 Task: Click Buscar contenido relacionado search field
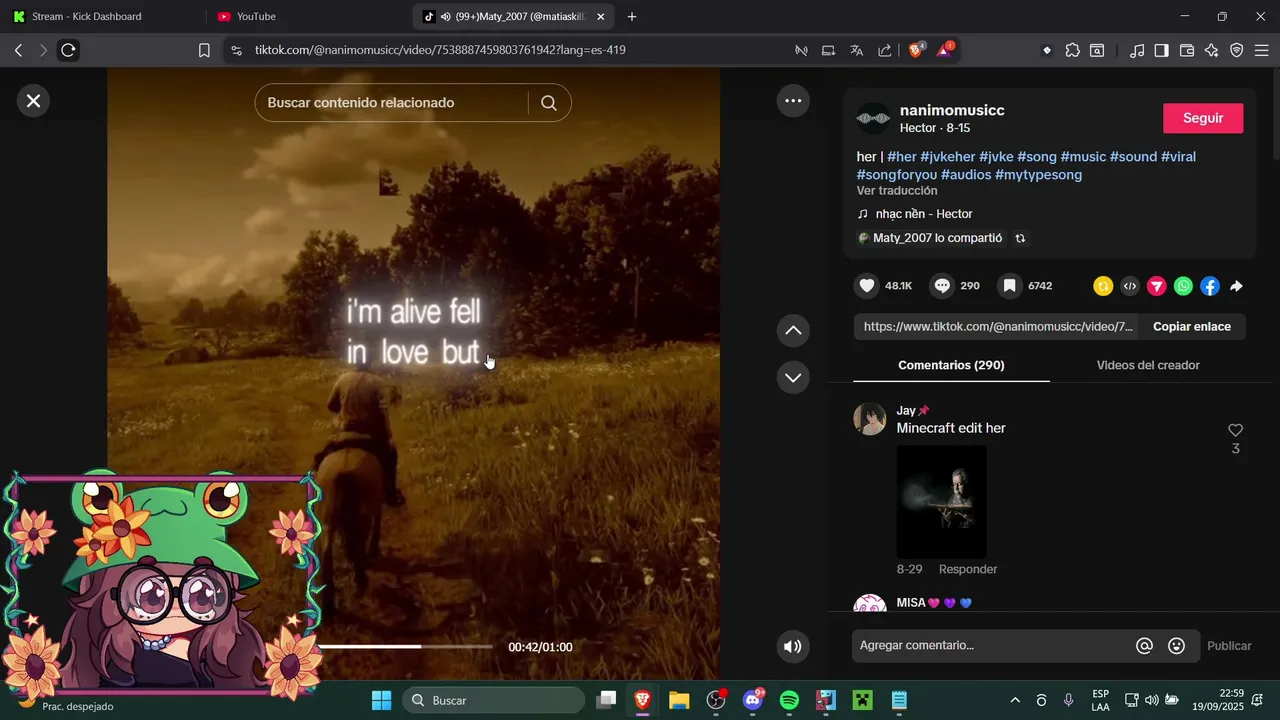coord(395,103)
